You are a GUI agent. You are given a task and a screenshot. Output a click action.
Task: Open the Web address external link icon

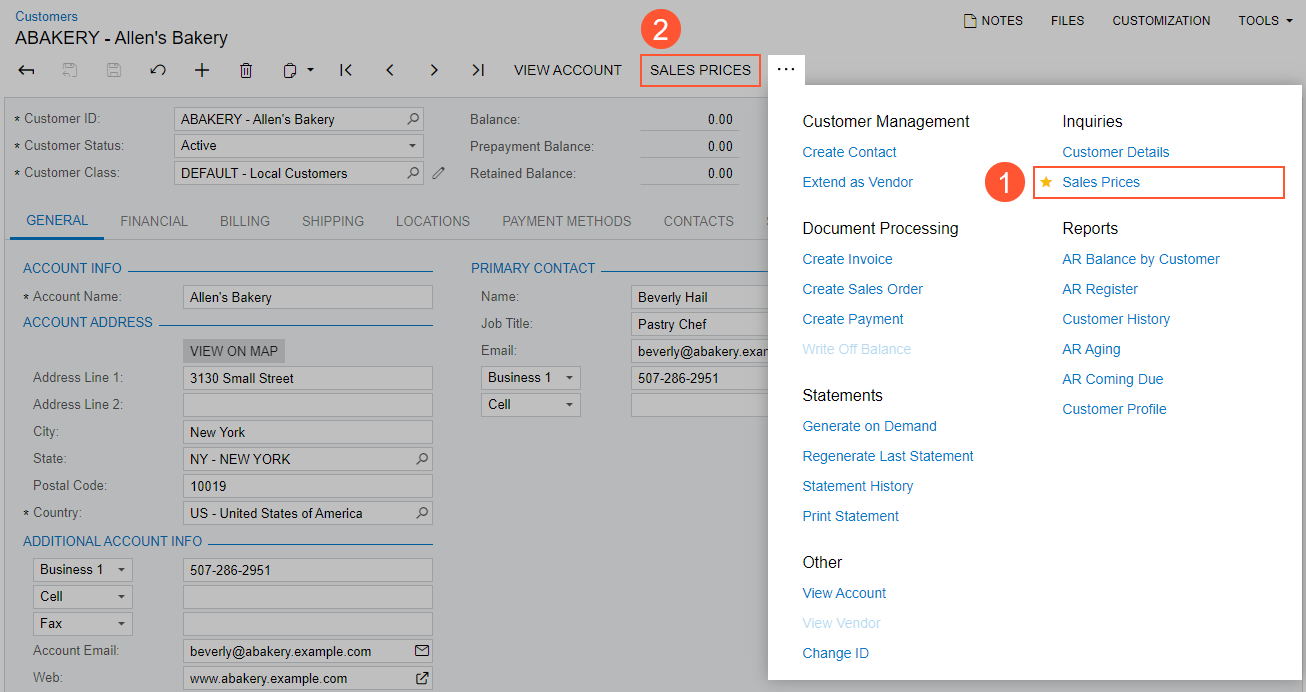[422, 678]
